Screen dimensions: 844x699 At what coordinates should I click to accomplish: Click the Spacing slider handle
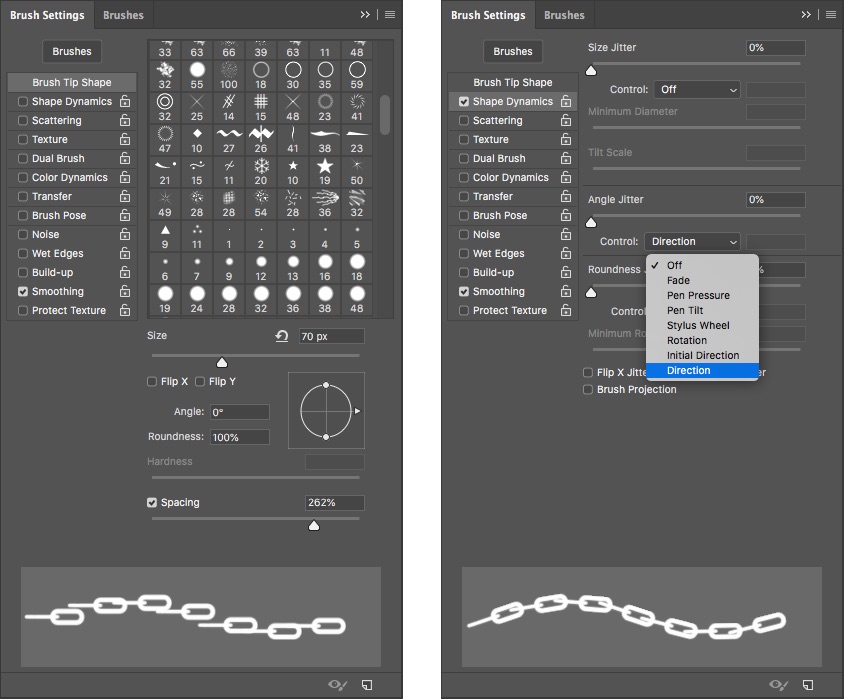pyautogui.click(x=314, y=525)
